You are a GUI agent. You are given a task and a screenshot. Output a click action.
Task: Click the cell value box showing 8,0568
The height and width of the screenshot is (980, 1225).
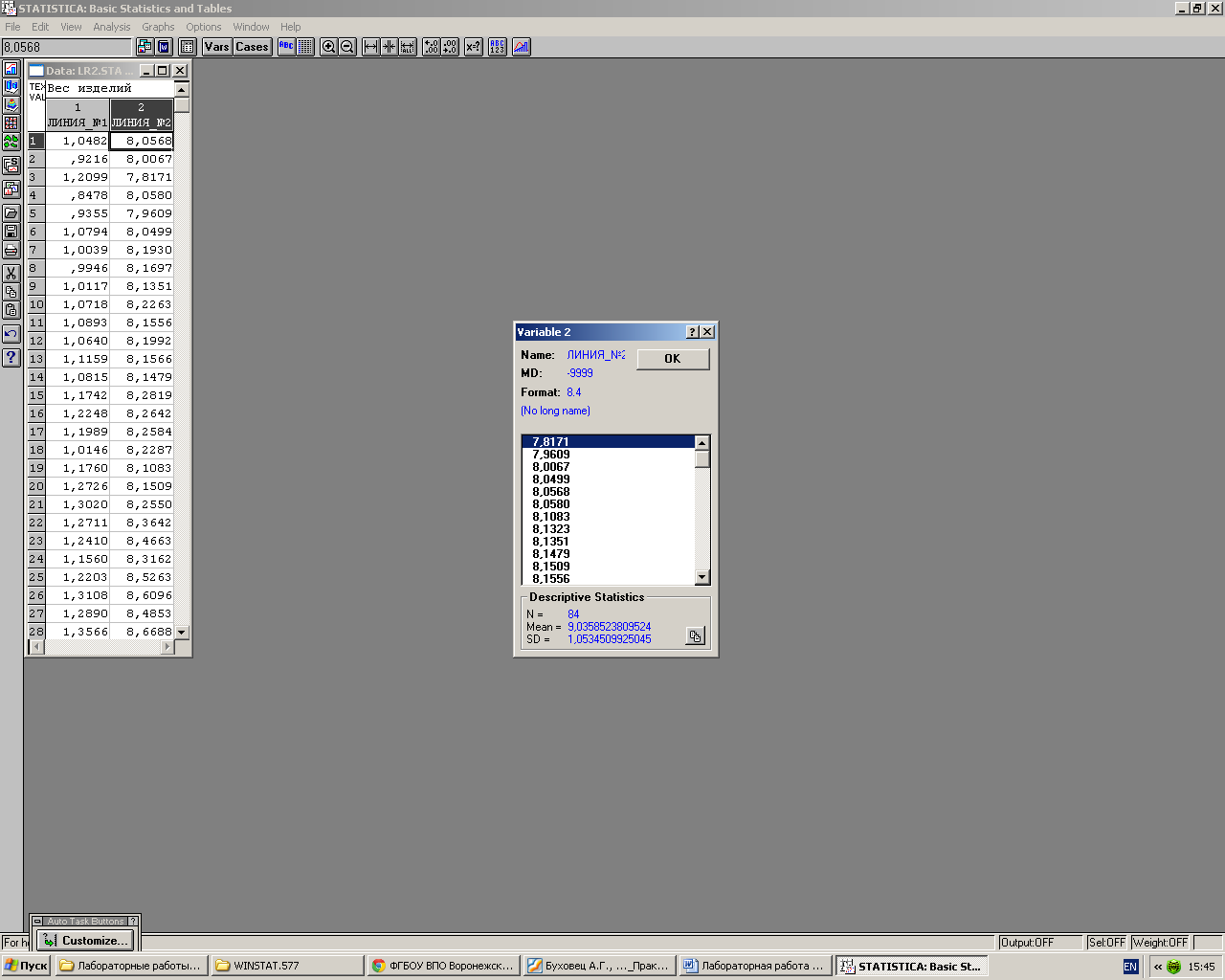66,47
